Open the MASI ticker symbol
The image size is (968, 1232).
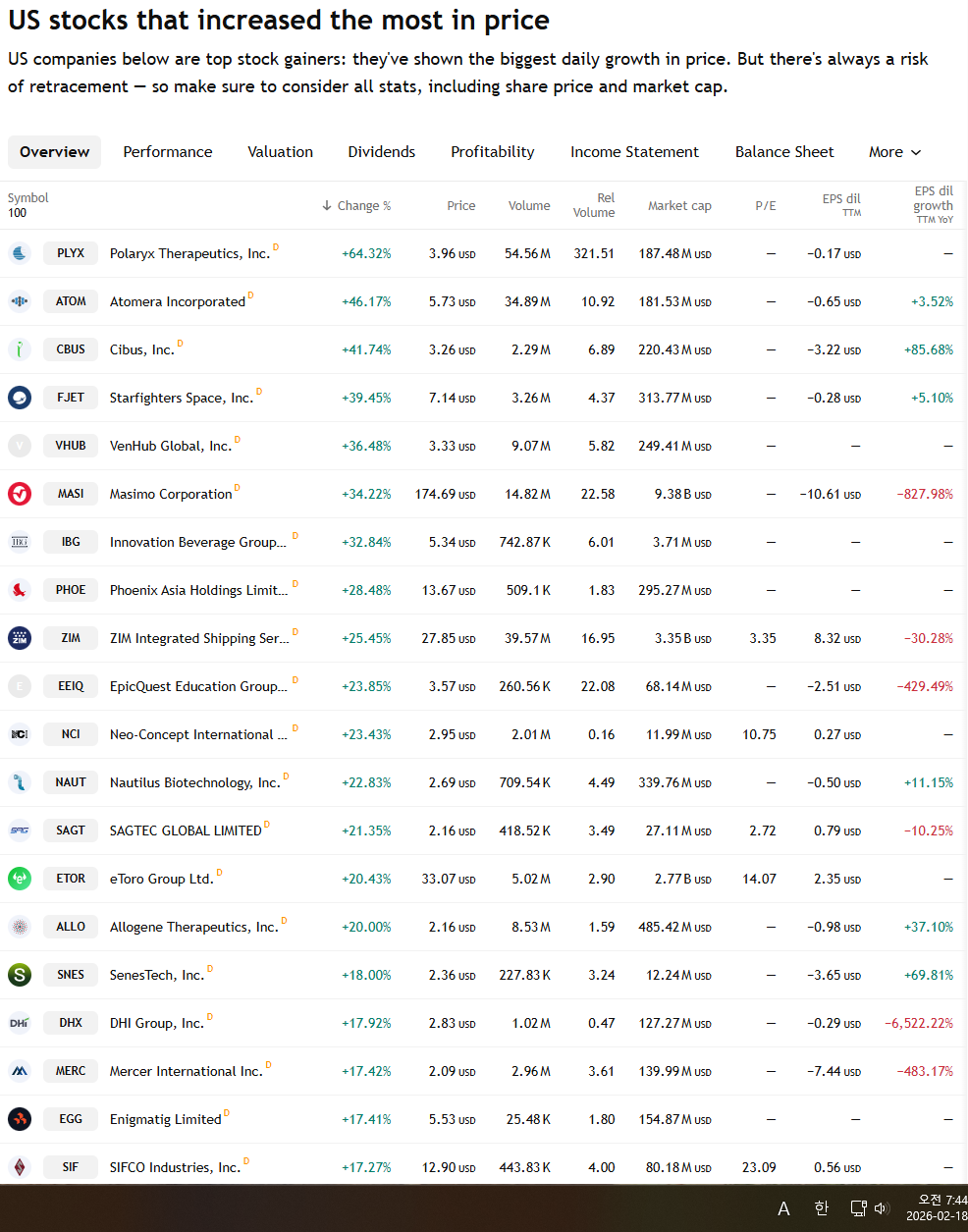(x=71, y=494)
